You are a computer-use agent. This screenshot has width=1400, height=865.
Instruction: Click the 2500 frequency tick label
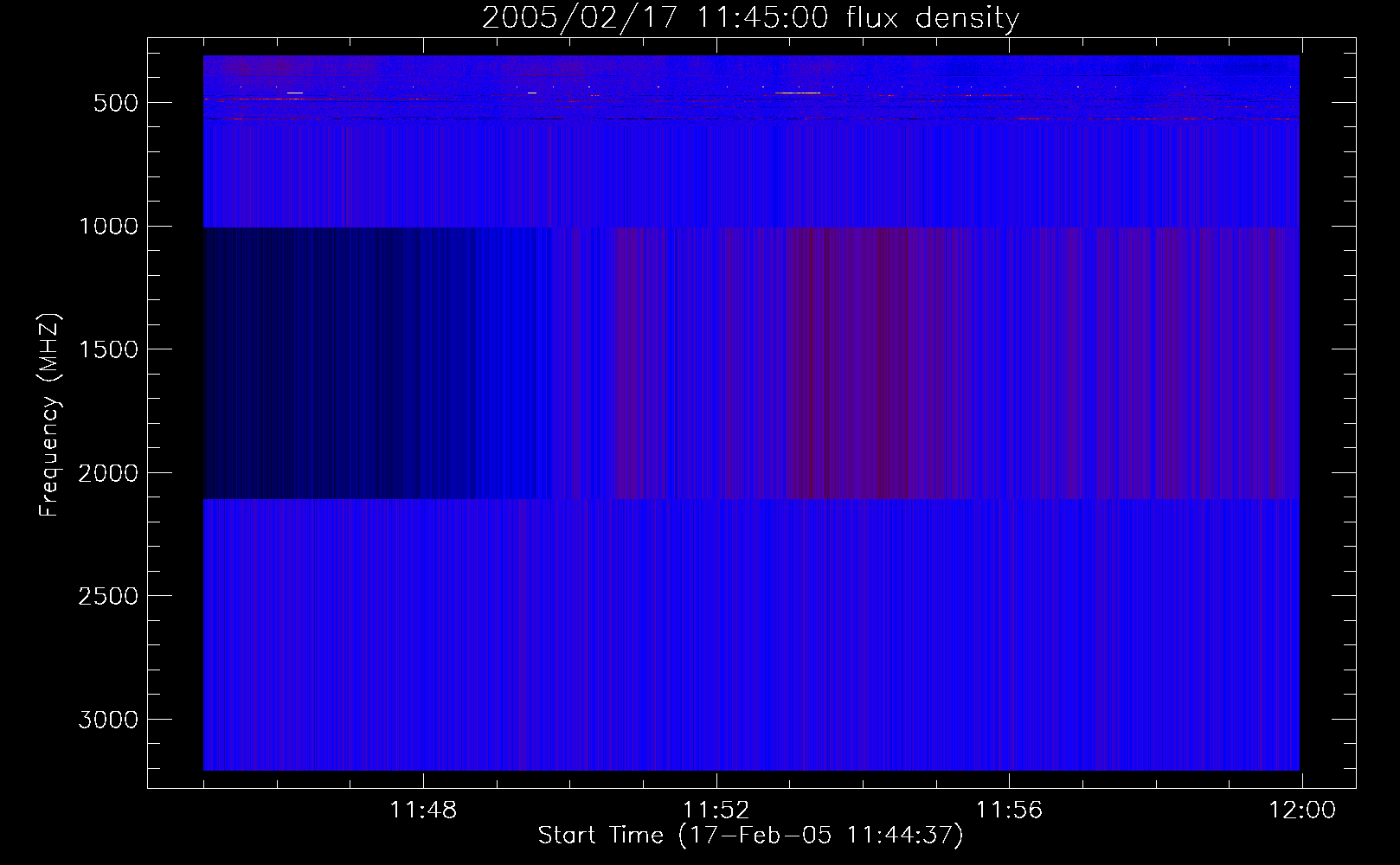tap(108, 596)
